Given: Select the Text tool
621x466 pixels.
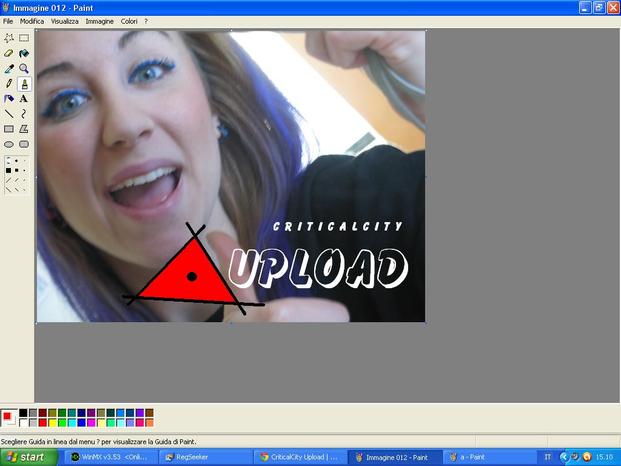Looking at the screenshot, I should pyautogui.click(x=24, y=99).
